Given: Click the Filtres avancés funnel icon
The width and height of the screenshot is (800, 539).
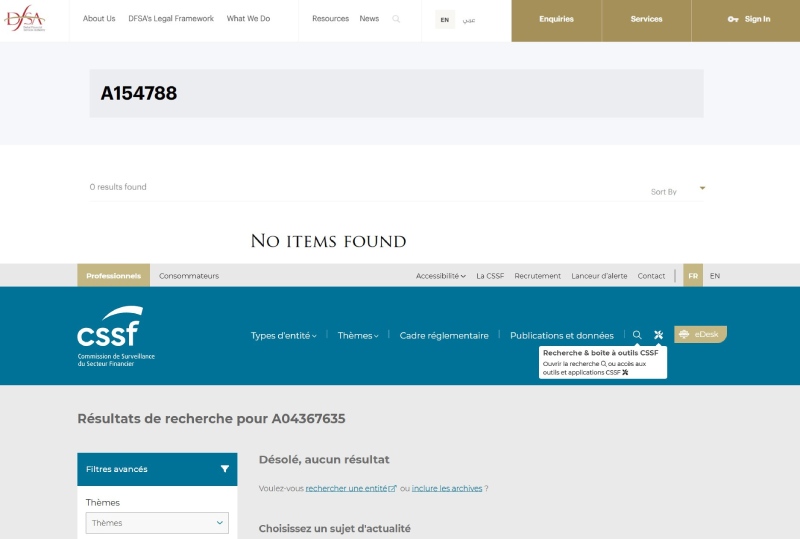Looking at the screenshot, I should [225, 469].
